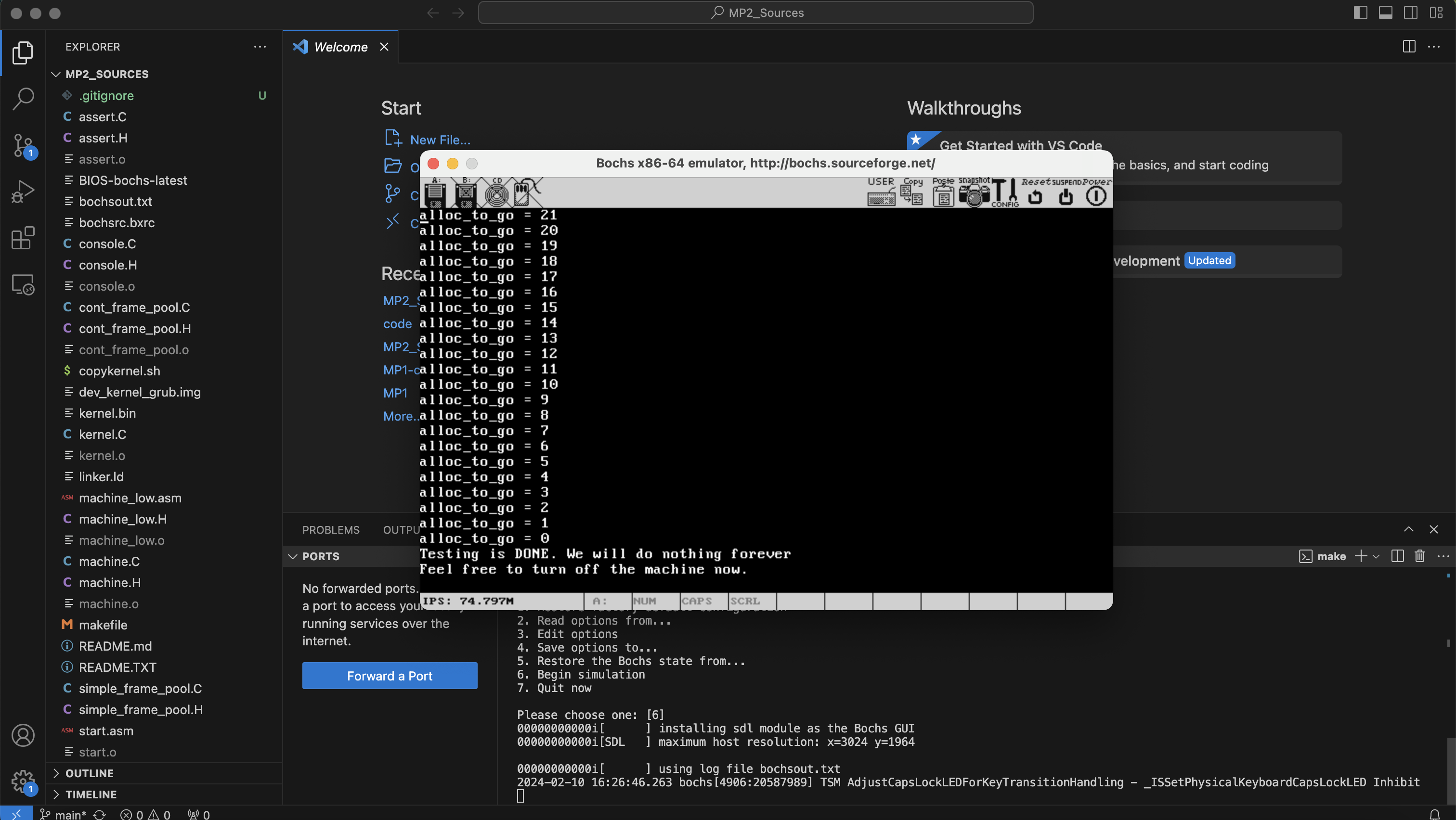
Task: Open the Source Control view
Action: [x=23, y=146]
